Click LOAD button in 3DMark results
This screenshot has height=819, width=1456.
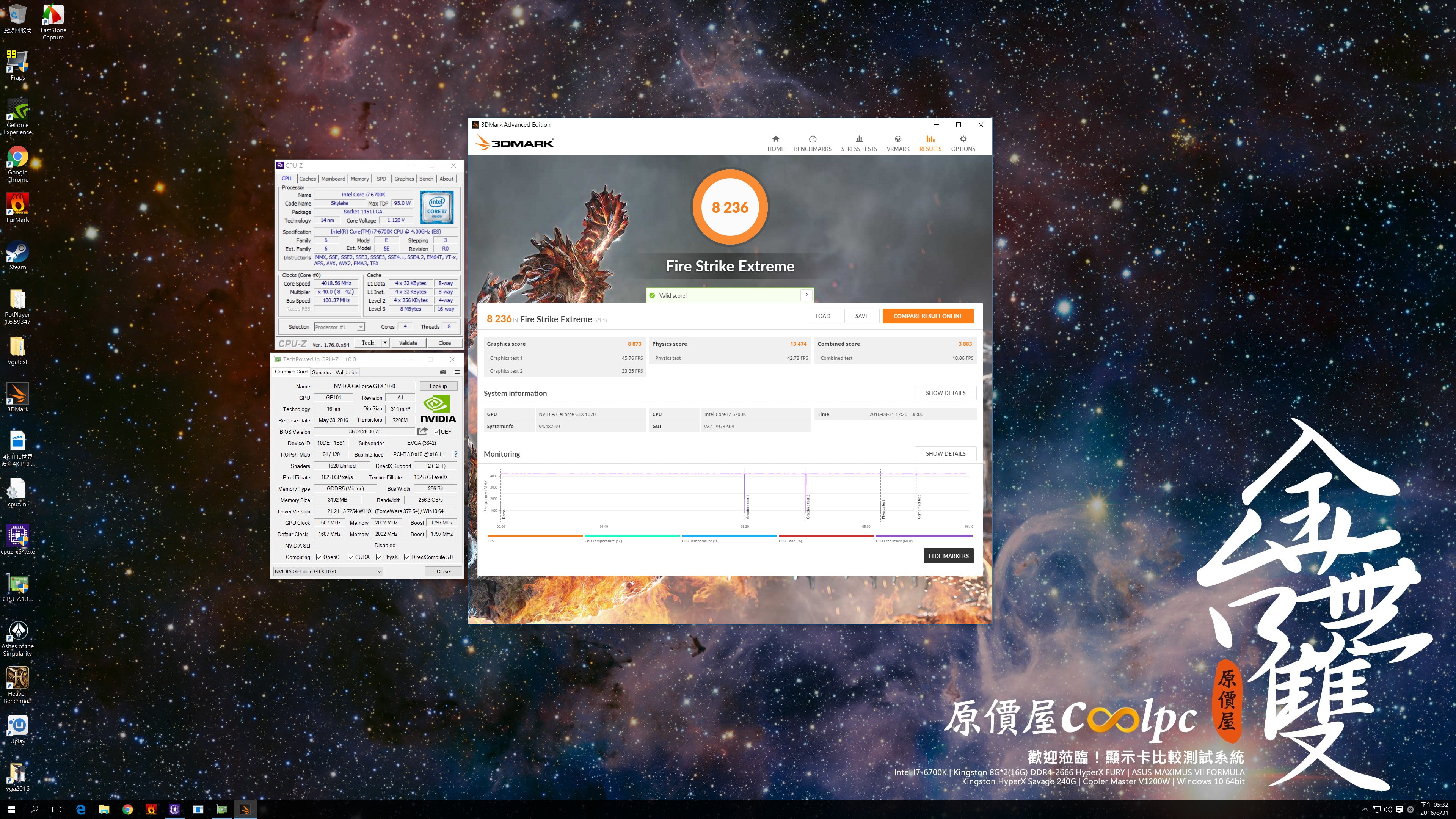[822, 316]
